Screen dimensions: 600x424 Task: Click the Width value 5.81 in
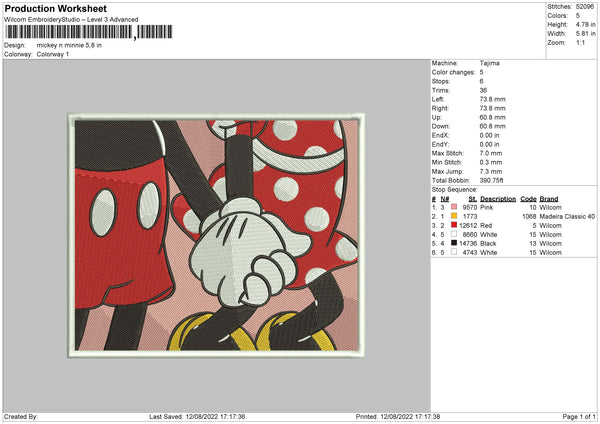coord(585,34)
